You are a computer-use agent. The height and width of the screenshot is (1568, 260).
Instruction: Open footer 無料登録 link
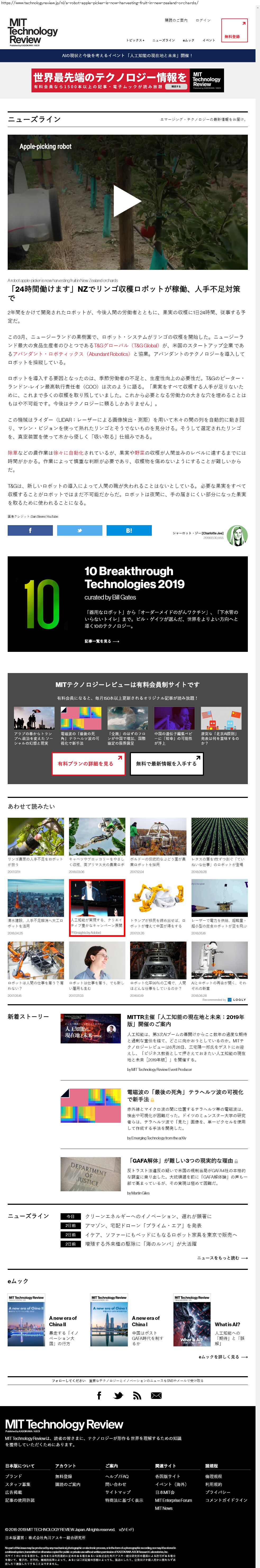tap(63, 1476)
